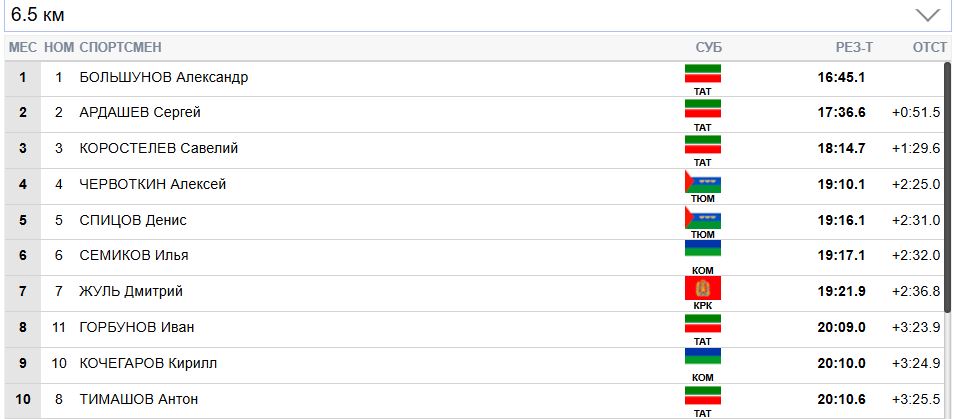Click the СУБ column header

coord(708,47)
